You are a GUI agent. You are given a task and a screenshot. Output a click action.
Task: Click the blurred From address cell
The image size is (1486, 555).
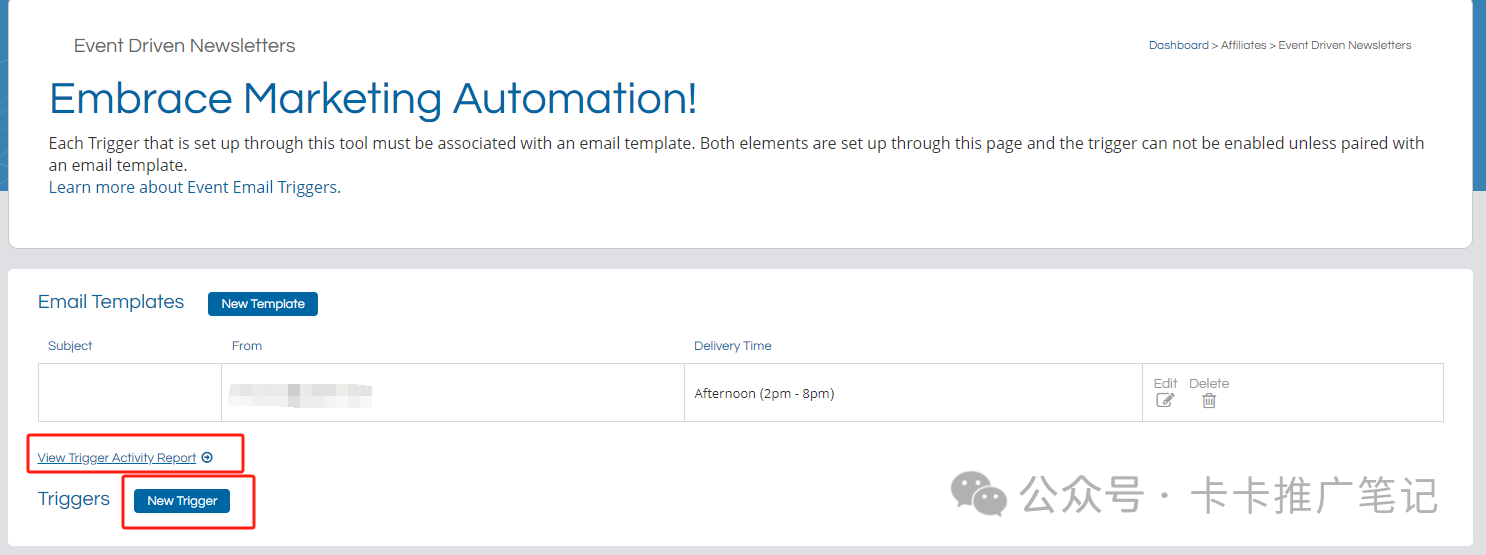click(453, 393)
